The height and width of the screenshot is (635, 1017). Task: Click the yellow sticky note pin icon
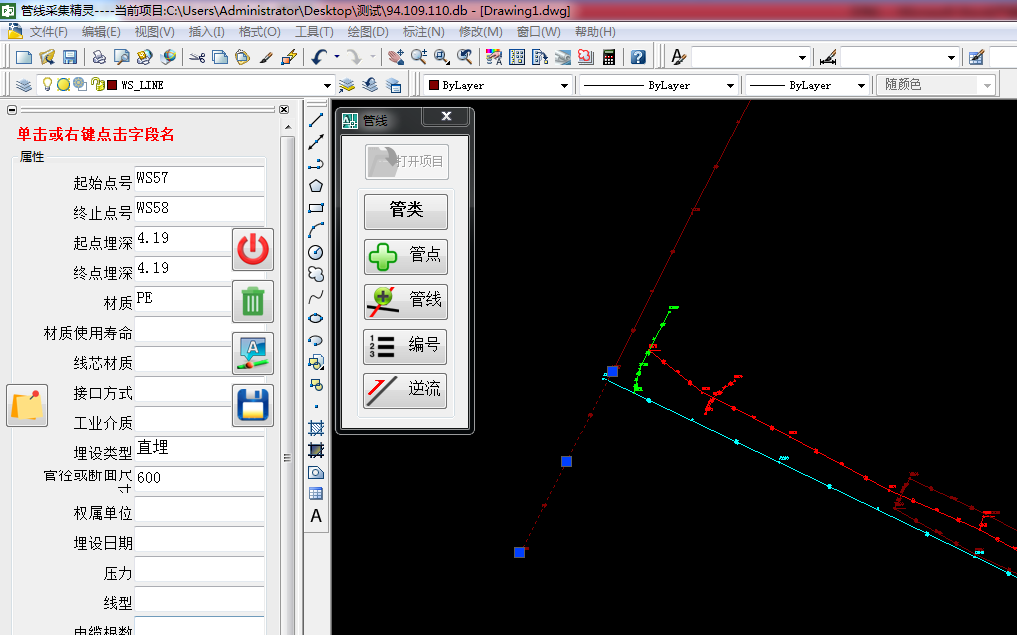27,405
